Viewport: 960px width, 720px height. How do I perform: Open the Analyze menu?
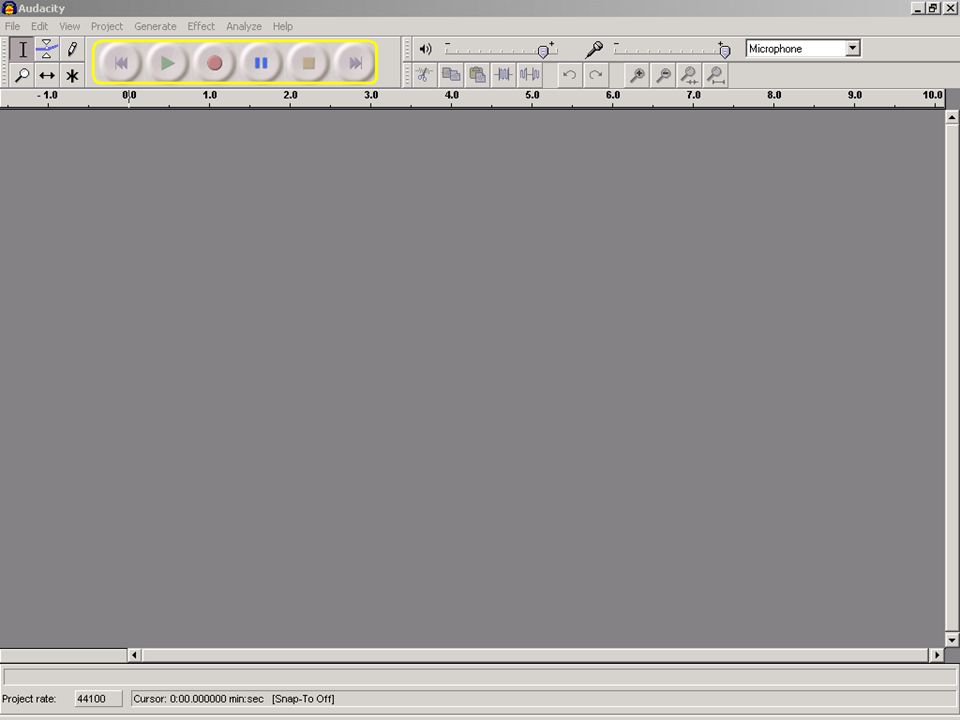pyautogui.click(x=244, y=26)
